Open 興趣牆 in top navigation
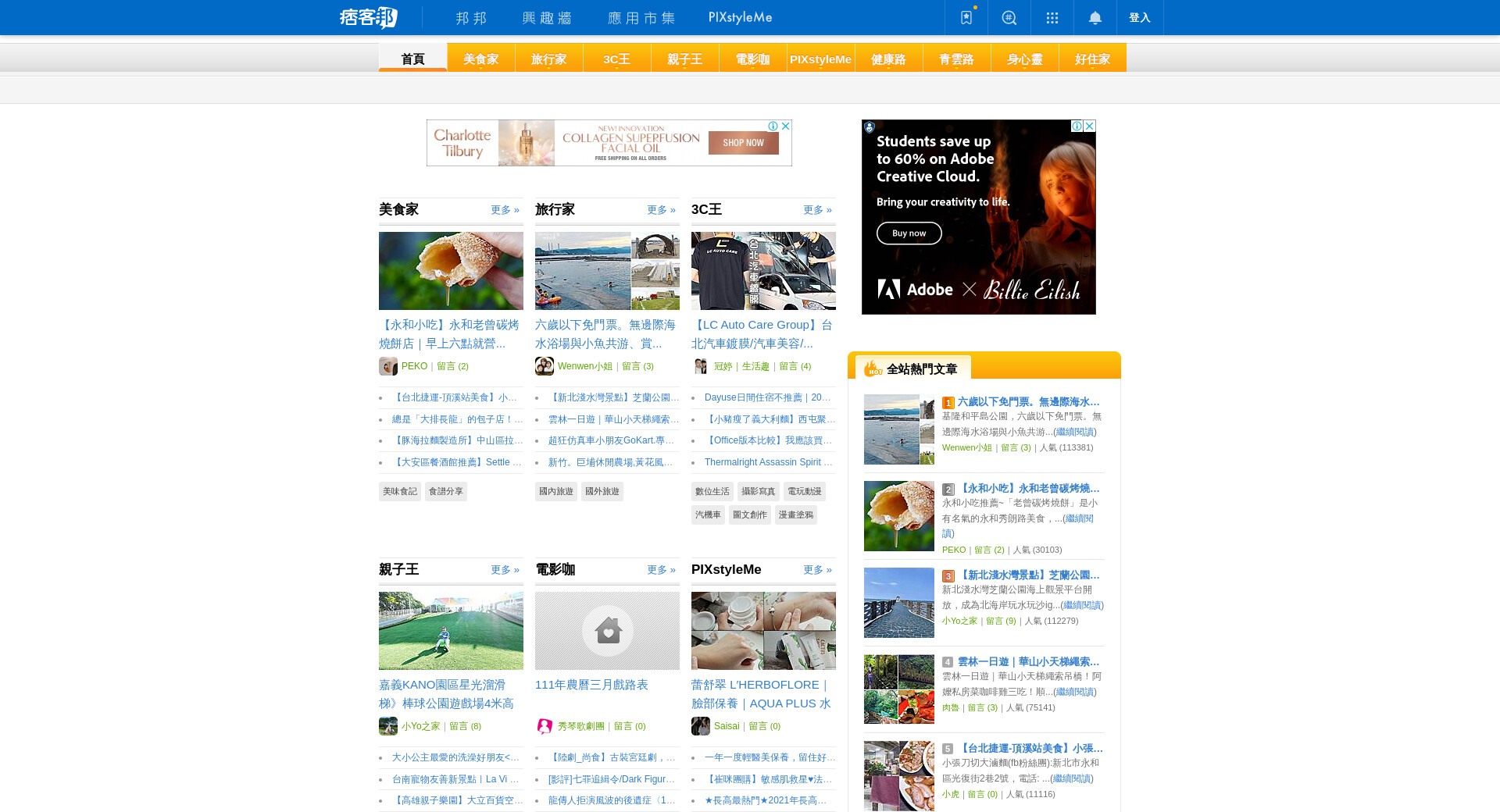Screen dimensions: 1500x812 point(547,17)
